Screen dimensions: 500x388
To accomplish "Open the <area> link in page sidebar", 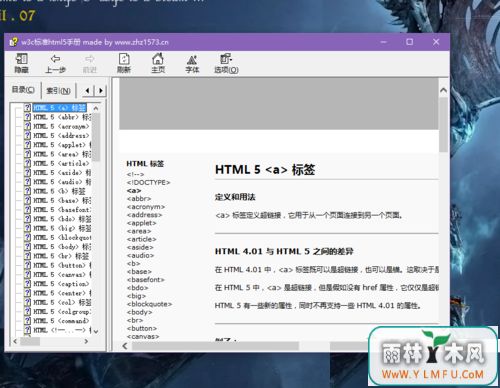I will (139, 231).
